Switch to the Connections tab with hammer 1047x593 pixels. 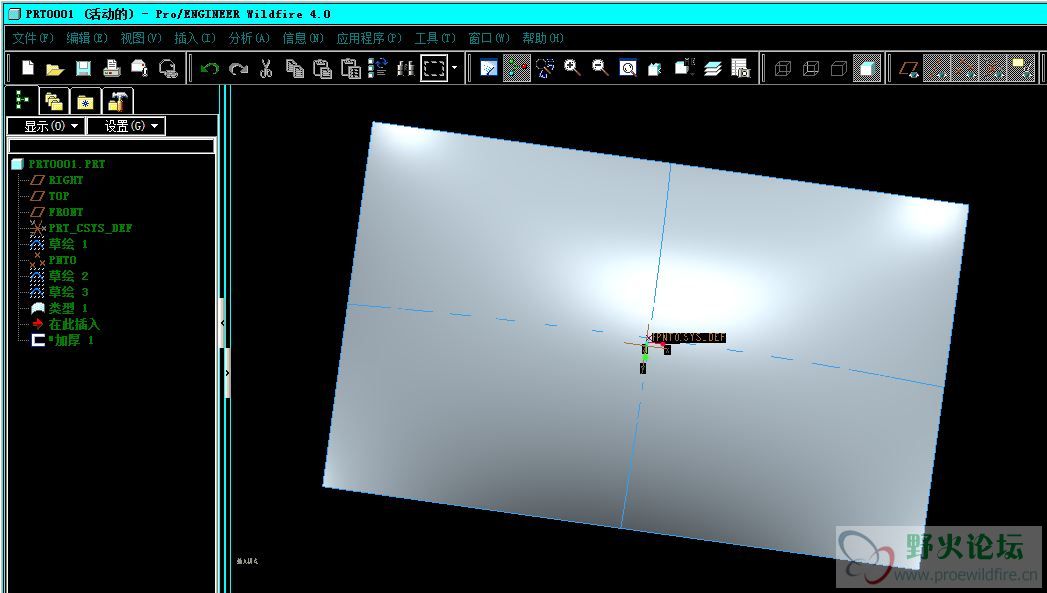tap(118, 102)
